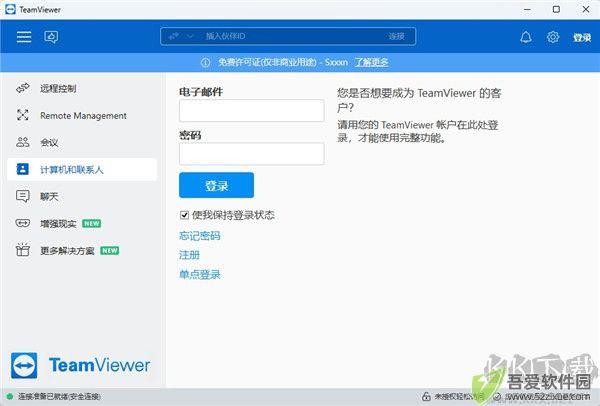
Task: Click the green connection status indicator
Action: 10,396
